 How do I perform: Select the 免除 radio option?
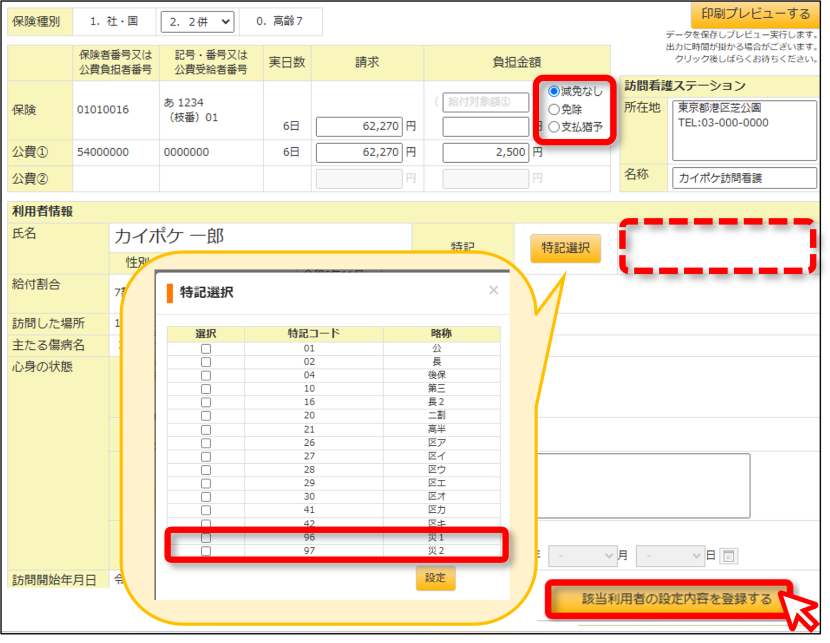point(554,110)
